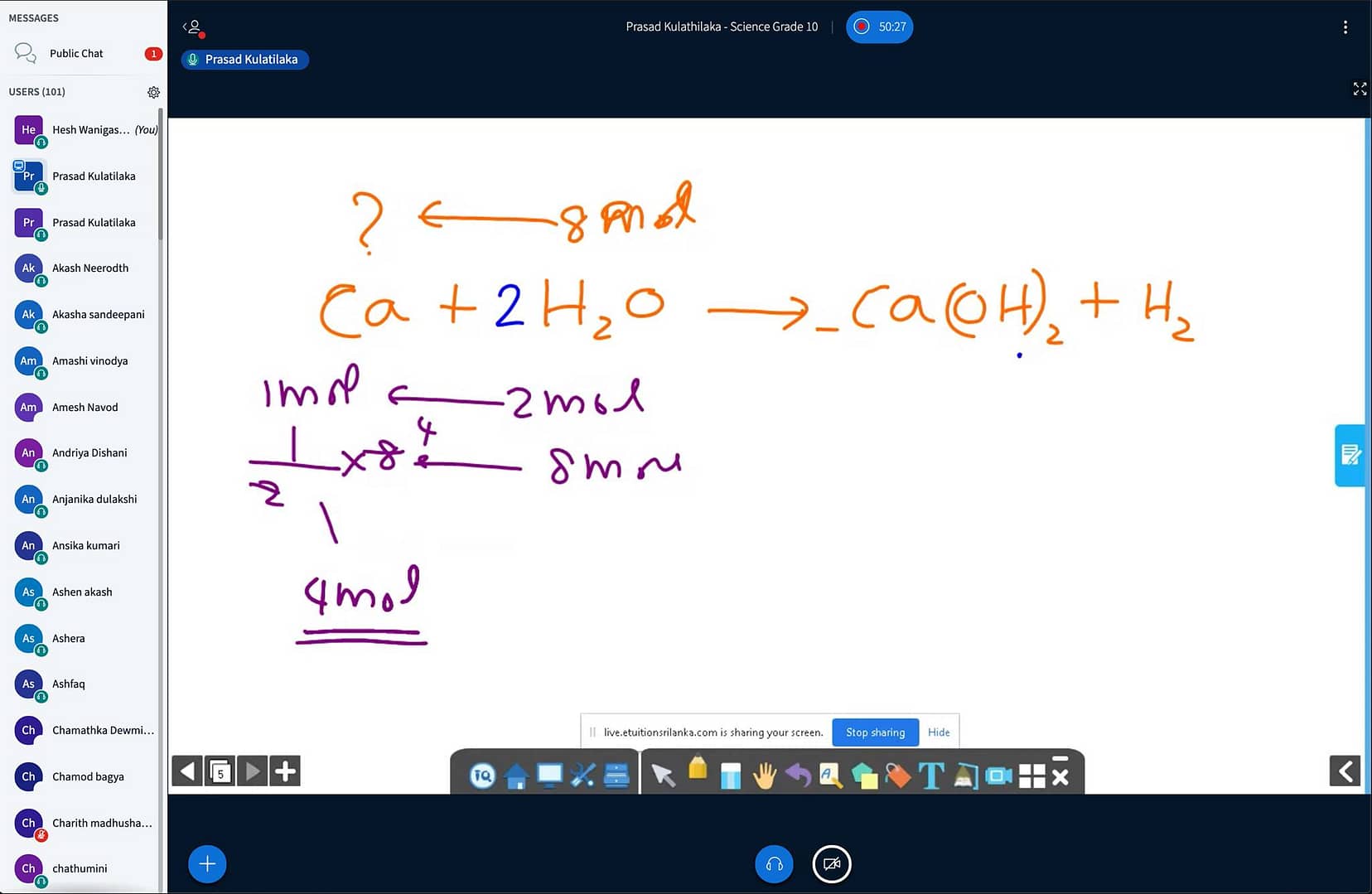Click the headphones audio button
This screenshot has width=1372, height=894.
(x=774, y=864)
